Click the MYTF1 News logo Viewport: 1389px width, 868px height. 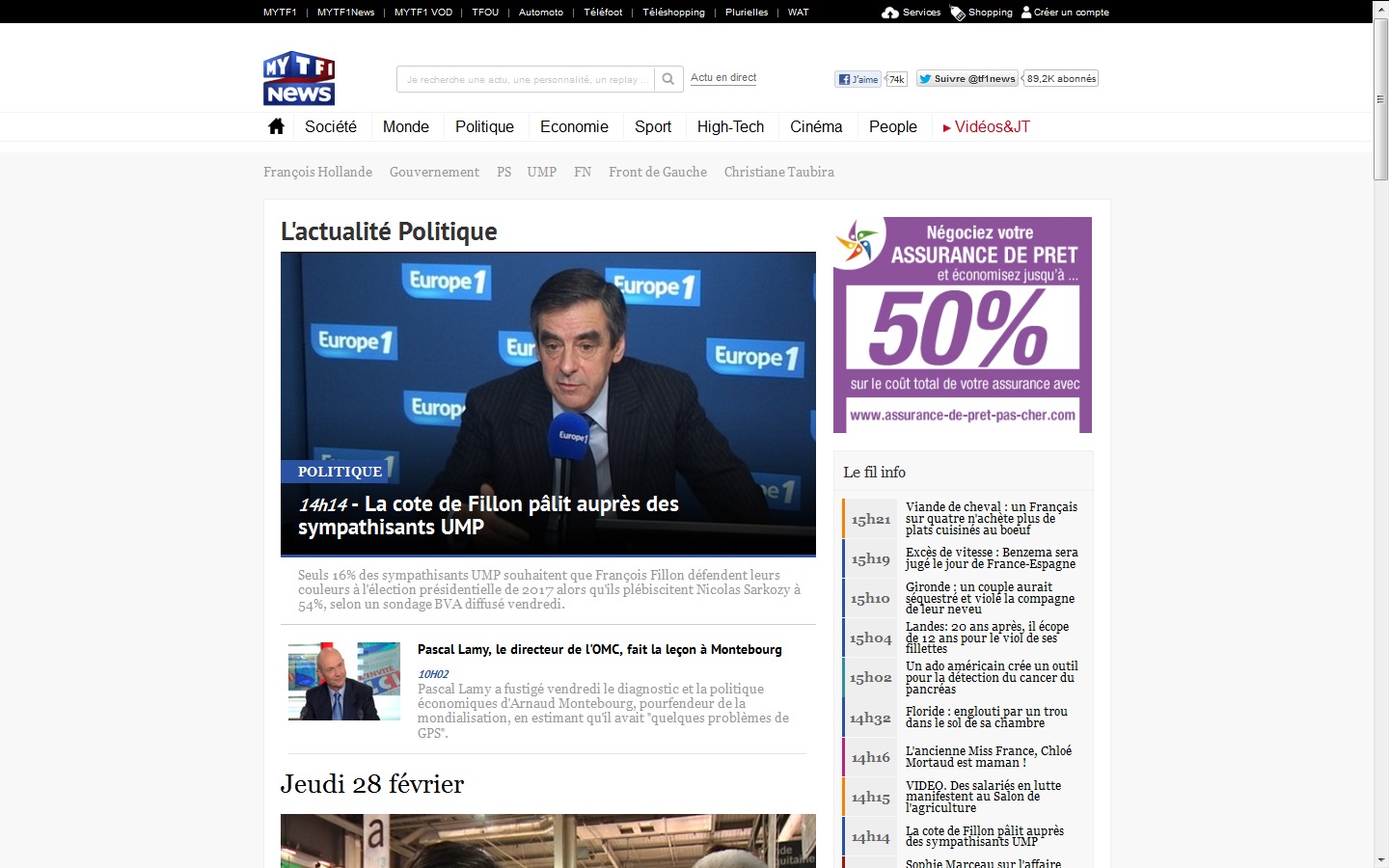point(299,78)
